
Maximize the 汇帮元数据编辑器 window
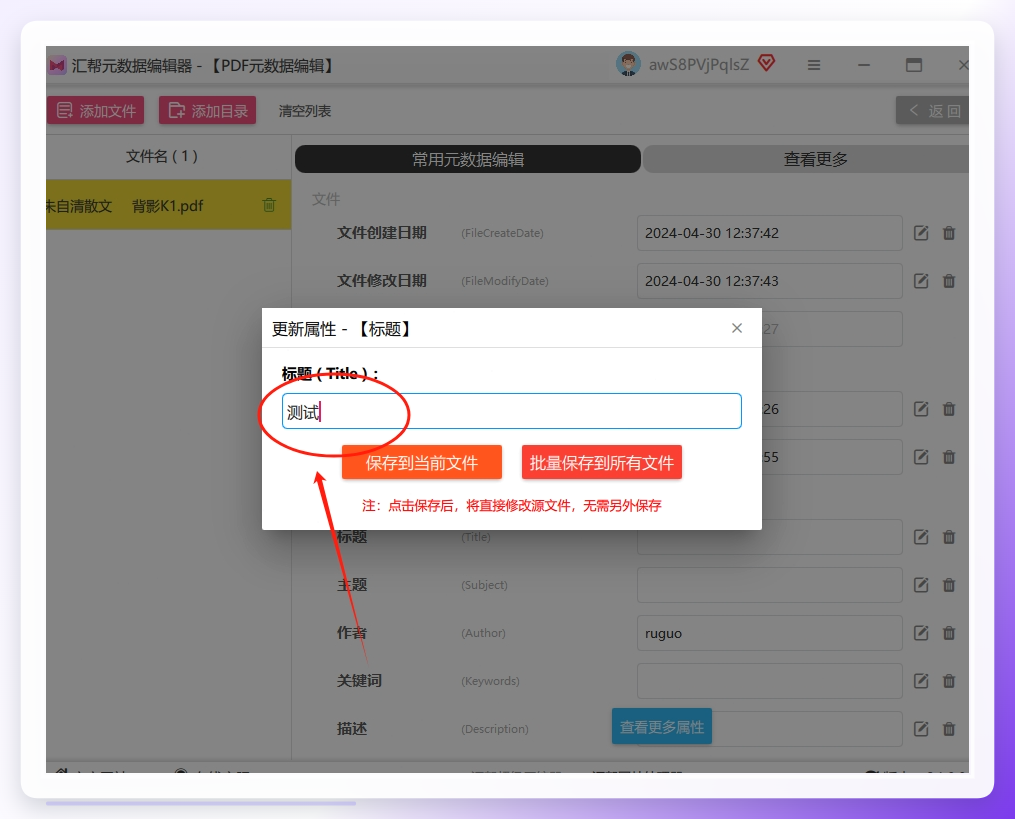click(x=913, y=65)
